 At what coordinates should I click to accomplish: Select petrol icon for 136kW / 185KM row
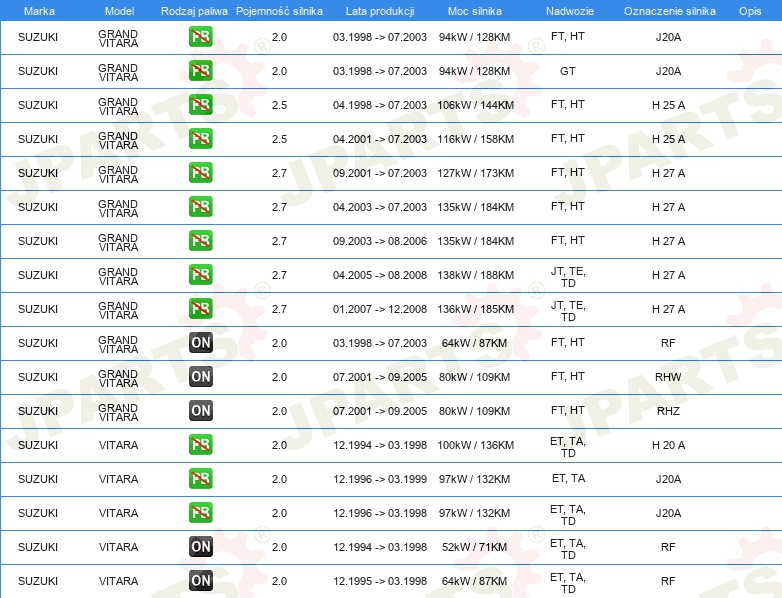click(200, 308)
